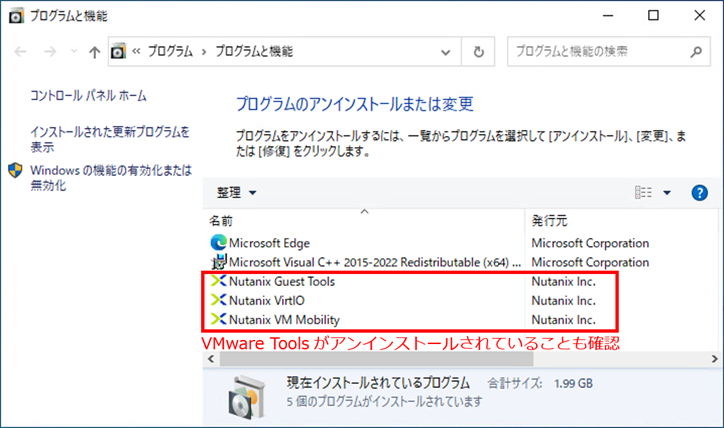Open Windows の機能の有効化または無効化 link
The image size is (724, 428).
point(111,178)
